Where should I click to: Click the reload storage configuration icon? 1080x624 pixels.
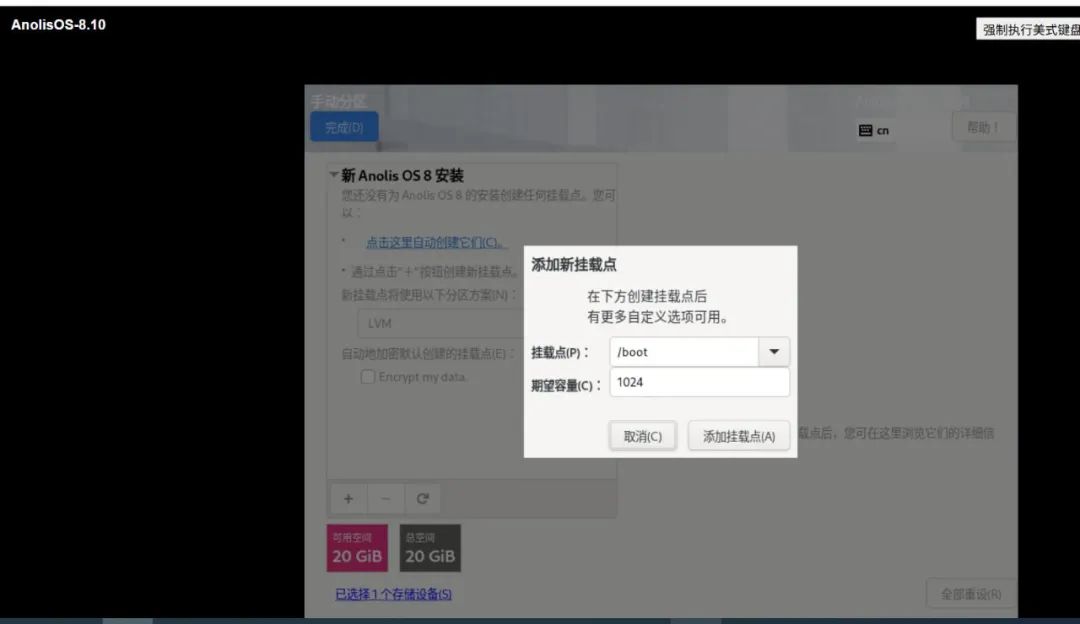423,499
